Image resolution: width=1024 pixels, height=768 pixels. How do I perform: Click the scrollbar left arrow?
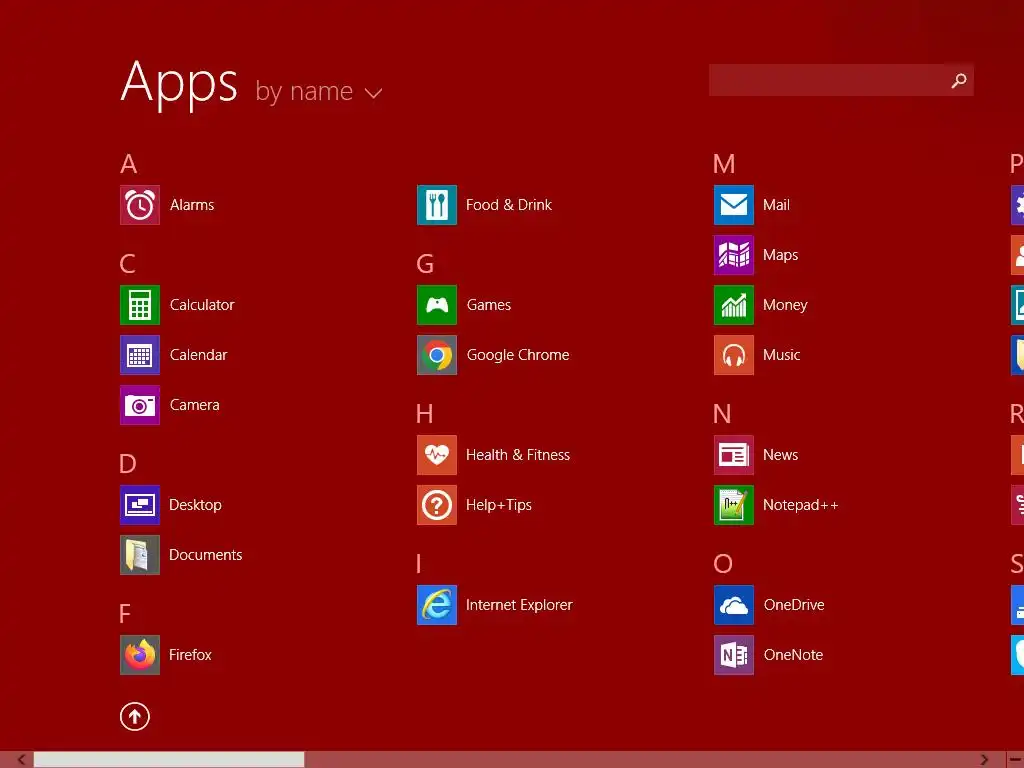tap(21, 760)
